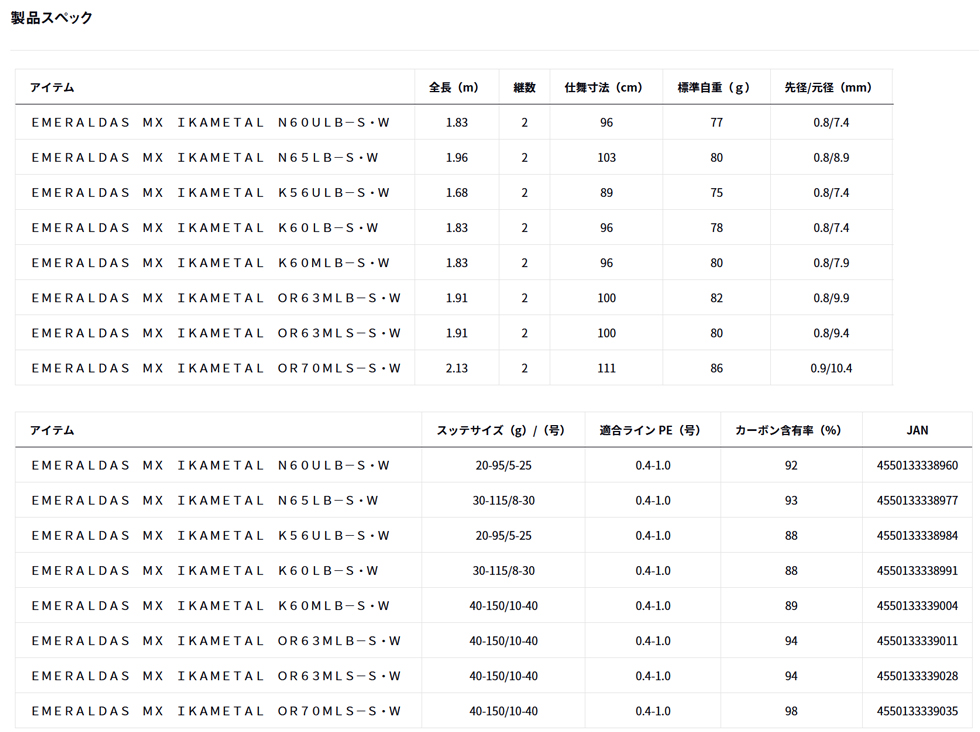Screen dimensions: 980x732
Task: Select the 103 closed length value
Action: pyautogui.click(x=607, y=158)
